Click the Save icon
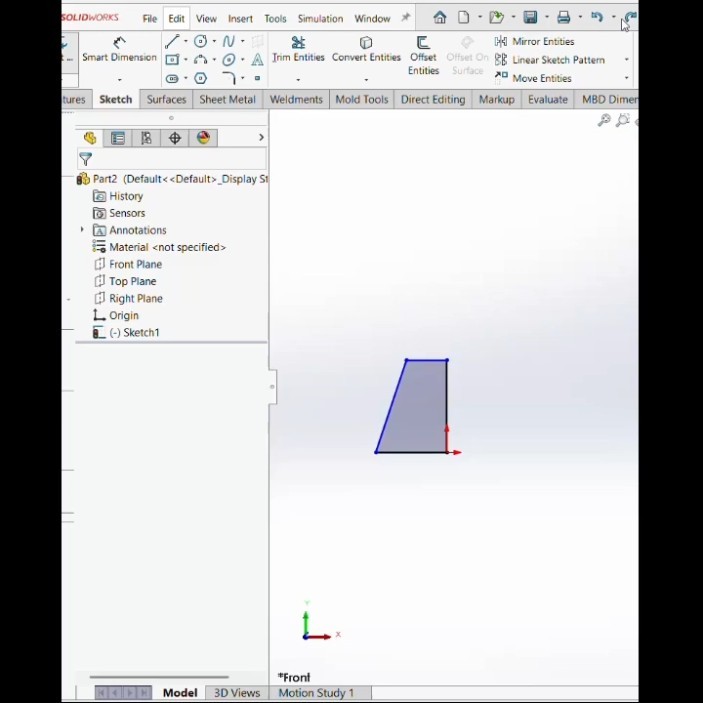This screenshot has width=703, height=703. pos(530,17)
